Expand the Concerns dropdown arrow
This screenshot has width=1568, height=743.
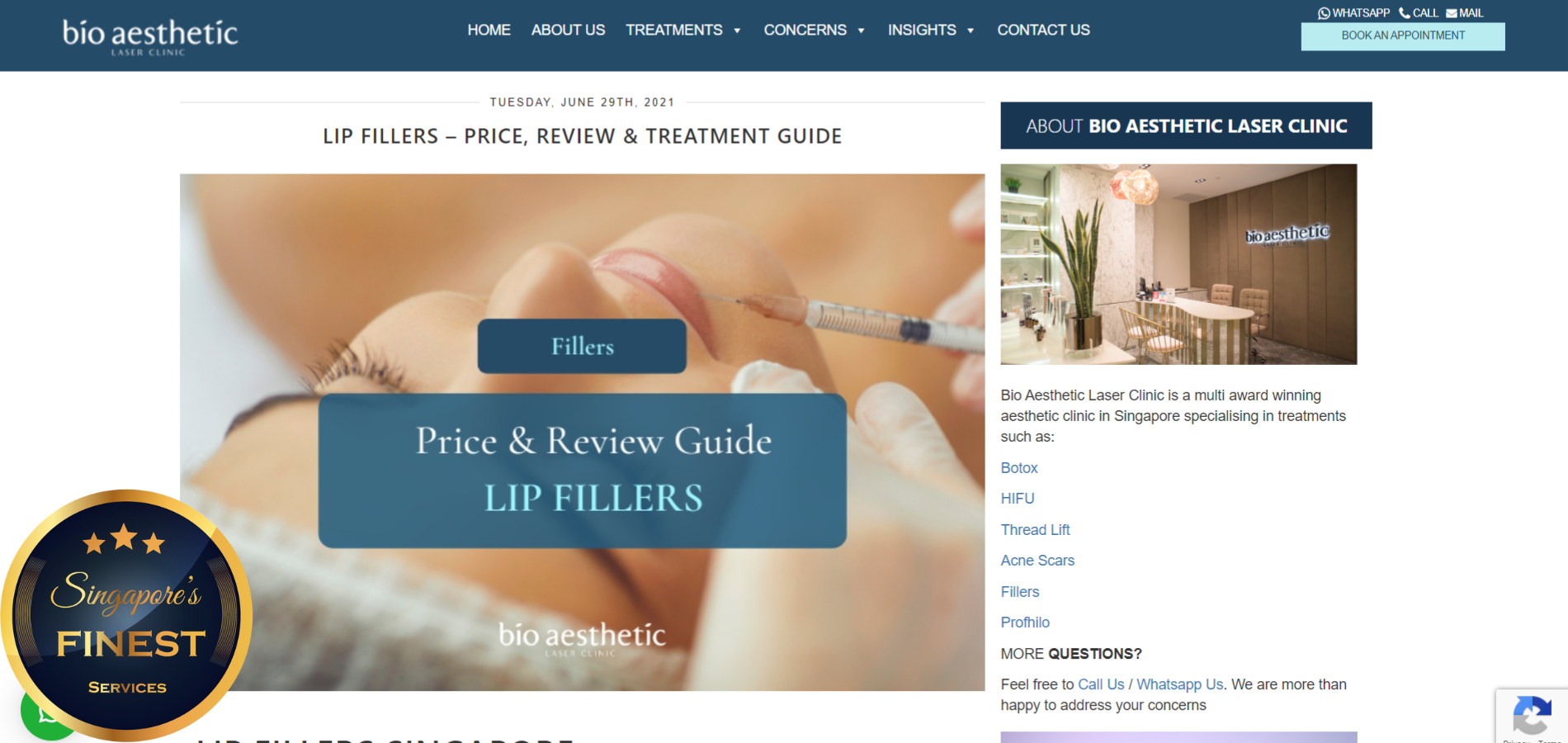pyautogui.click(x=861, y=31)
